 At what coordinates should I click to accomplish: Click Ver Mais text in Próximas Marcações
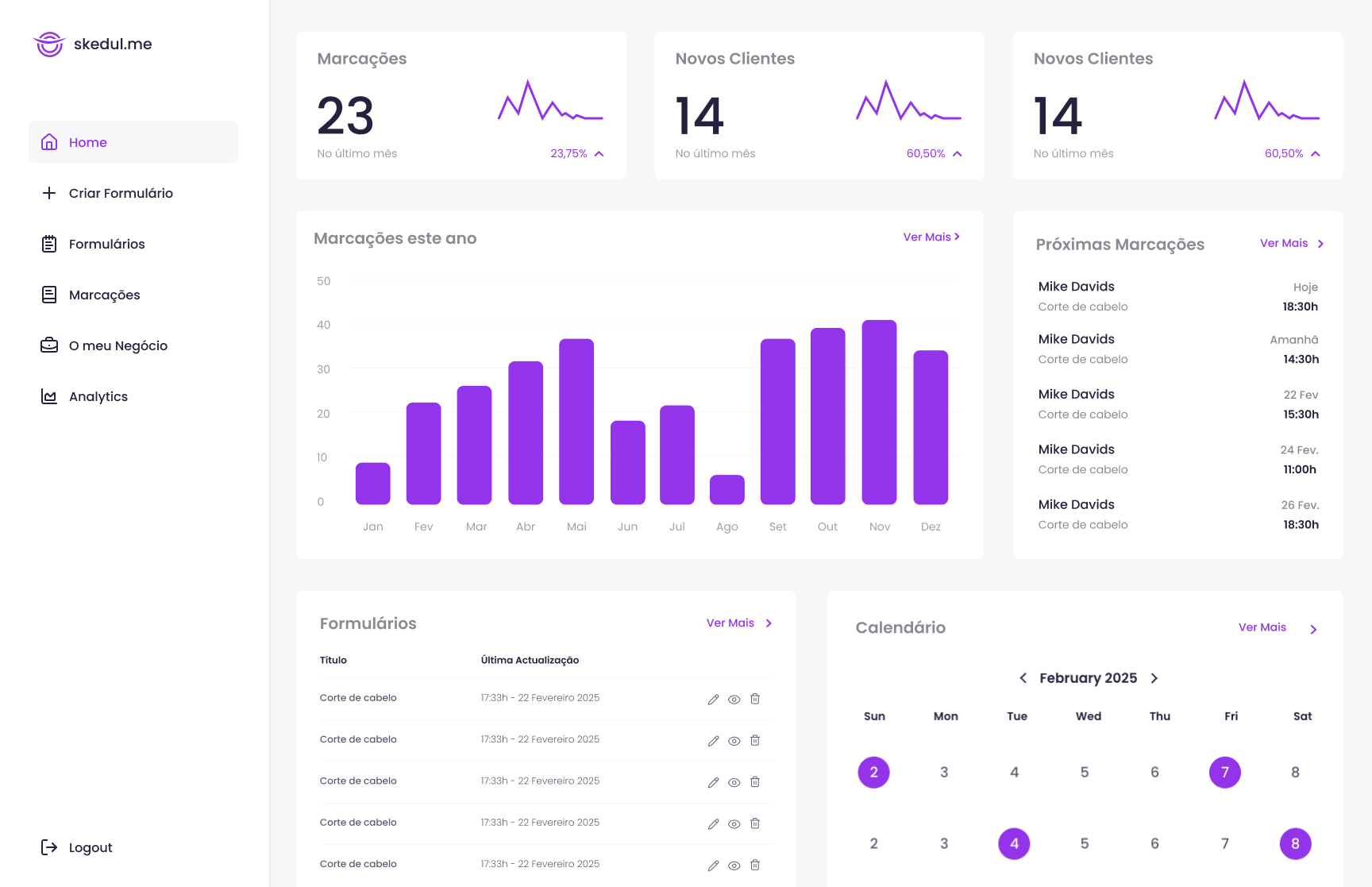[1284, 243]
